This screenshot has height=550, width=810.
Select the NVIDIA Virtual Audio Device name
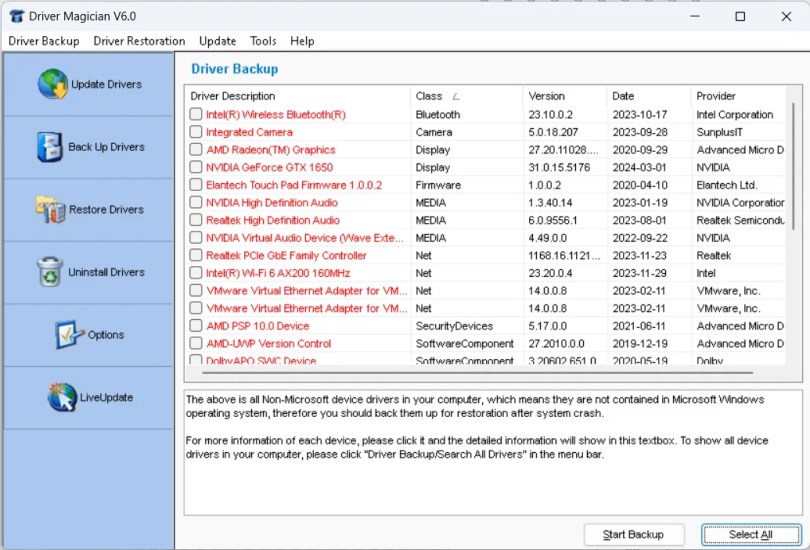[x=304, y=238]
